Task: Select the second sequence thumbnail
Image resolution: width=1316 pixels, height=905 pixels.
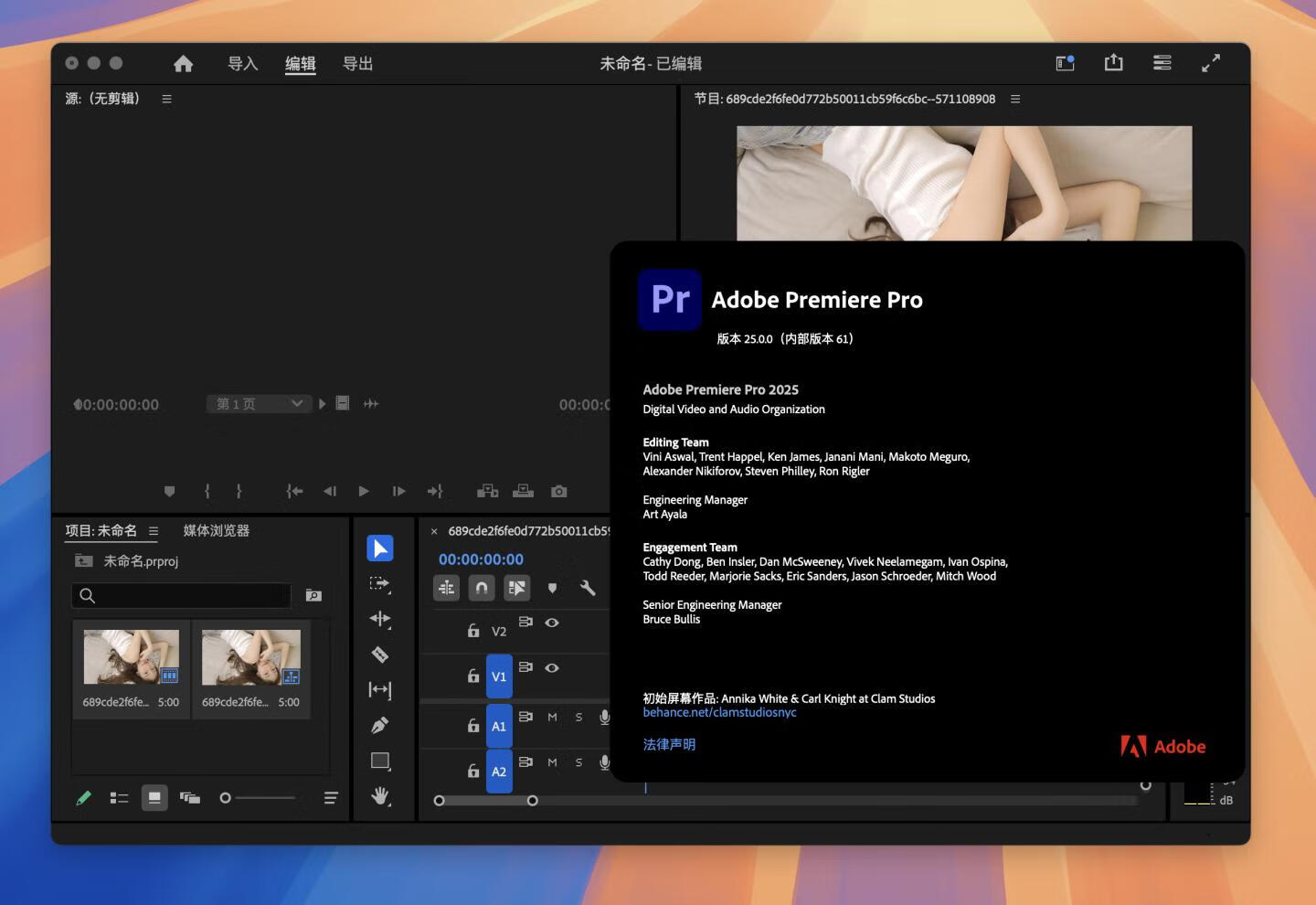Action: point(251,656)
